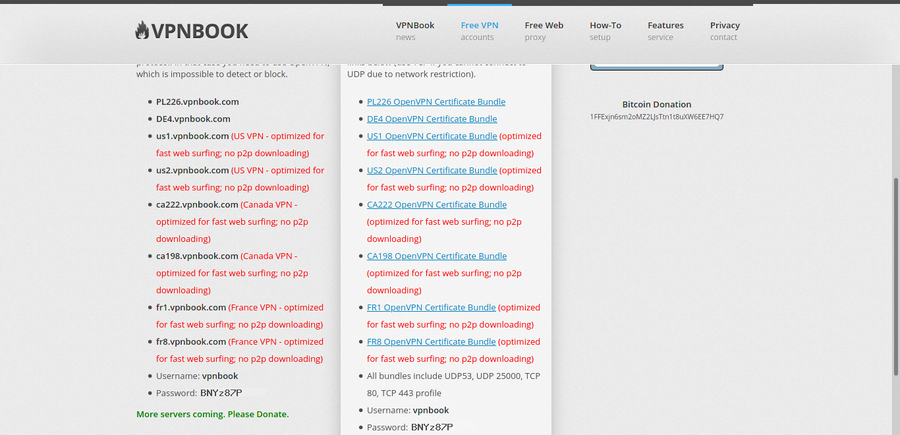The width and height of the screenshot is (900, 435).
Task: Download CA222 OpenVPN Certificate Bundle
Action: click(x=437, y=204)
